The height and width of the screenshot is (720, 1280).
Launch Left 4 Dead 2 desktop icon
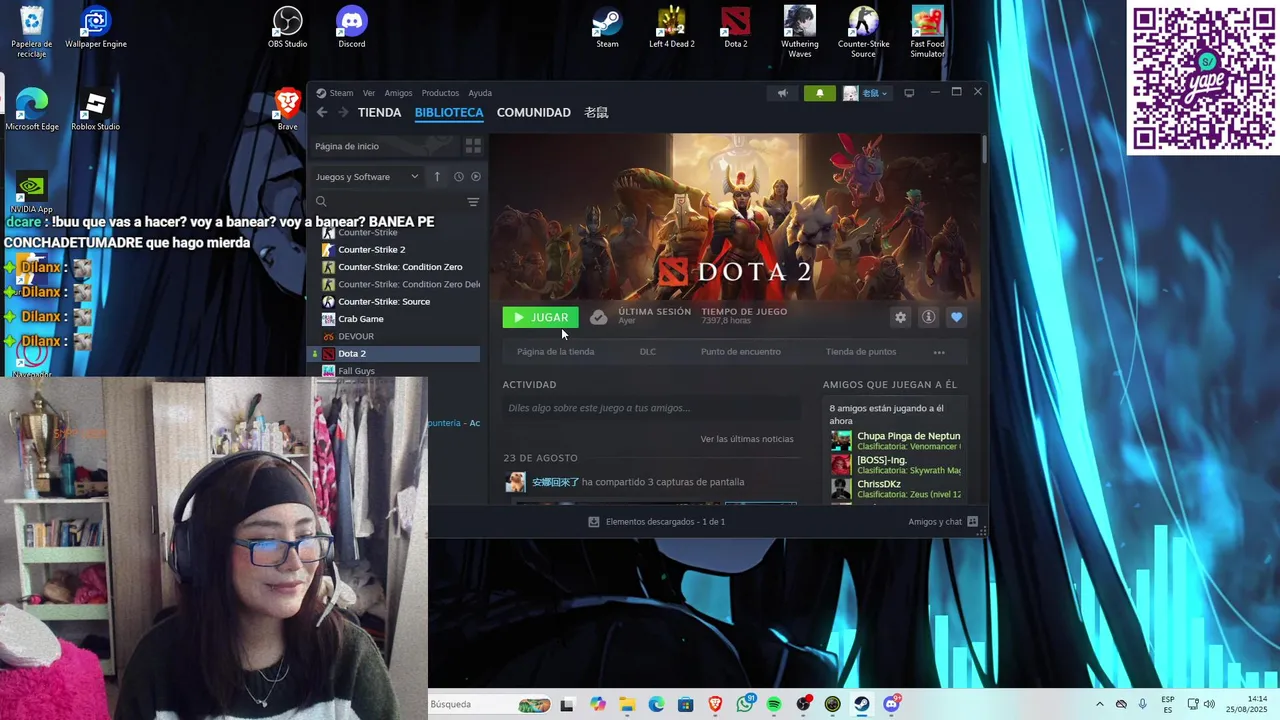point(672,28)
